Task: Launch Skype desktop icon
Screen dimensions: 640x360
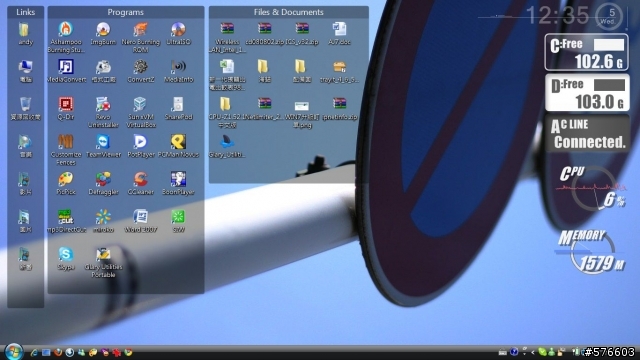Action: (66, 258)
